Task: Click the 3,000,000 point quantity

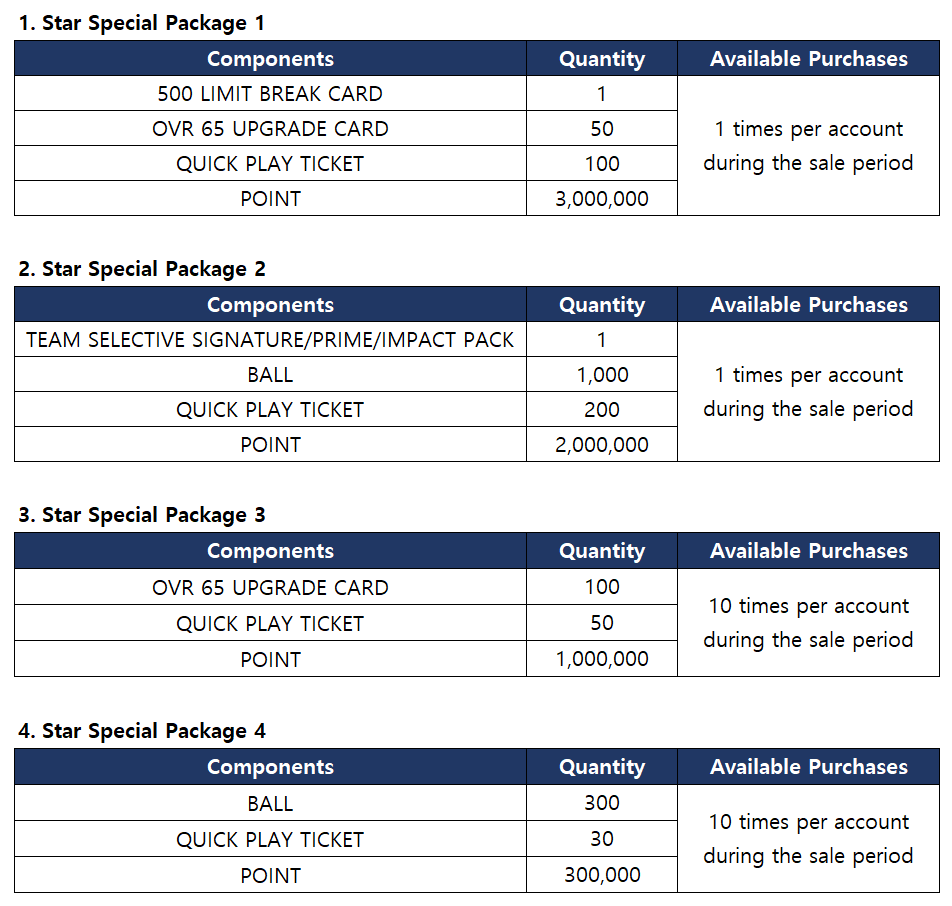Action: pos(602,199)
